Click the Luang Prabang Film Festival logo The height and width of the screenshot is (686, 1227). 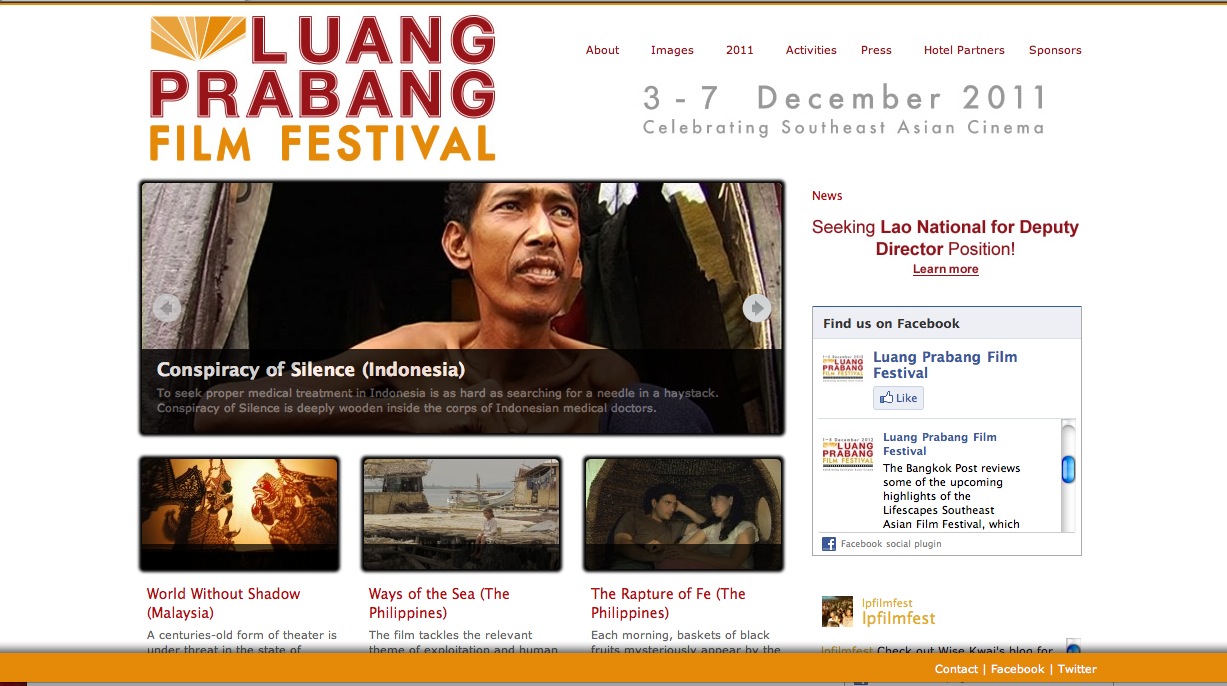pos(322,88)
